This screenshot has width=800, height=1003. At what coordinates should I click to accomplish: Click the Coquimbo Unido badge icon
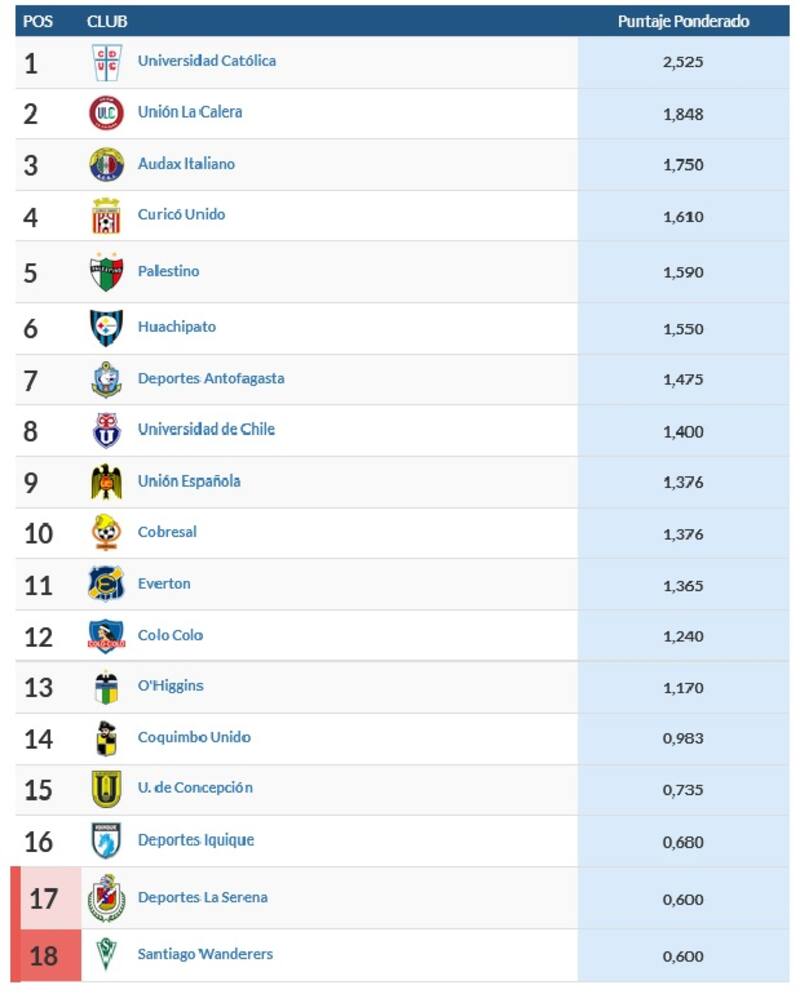[x=106, y=738]
